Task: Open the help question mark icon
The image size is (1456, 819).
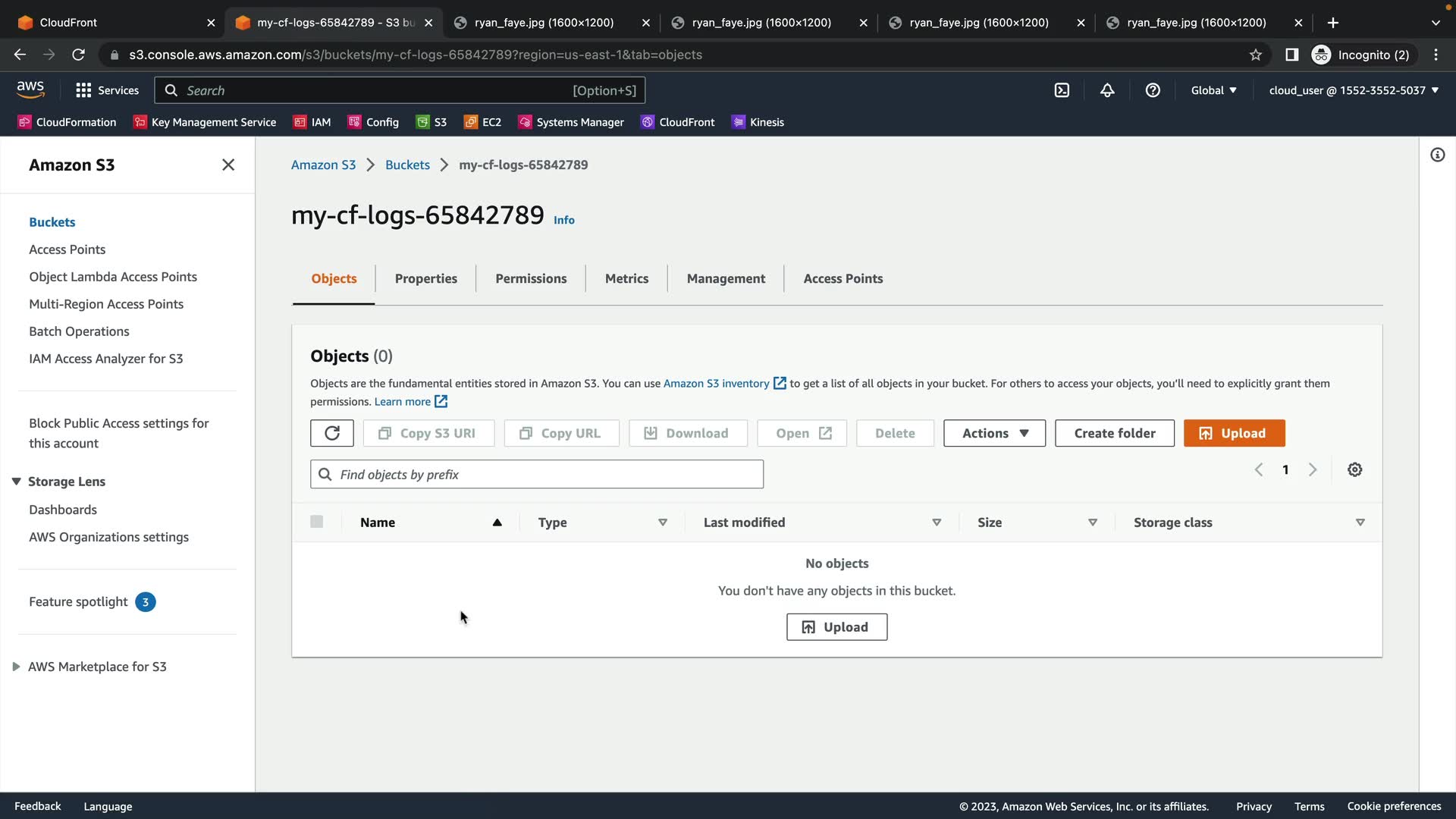Action: [x=1153, y=90]
